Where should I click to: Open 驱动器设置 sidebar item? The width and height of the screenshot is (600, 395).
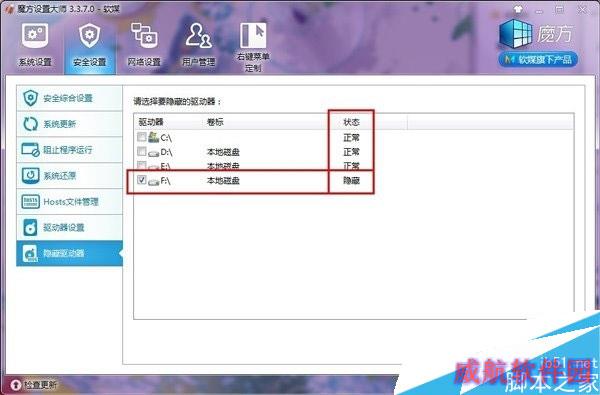[69, 227]
